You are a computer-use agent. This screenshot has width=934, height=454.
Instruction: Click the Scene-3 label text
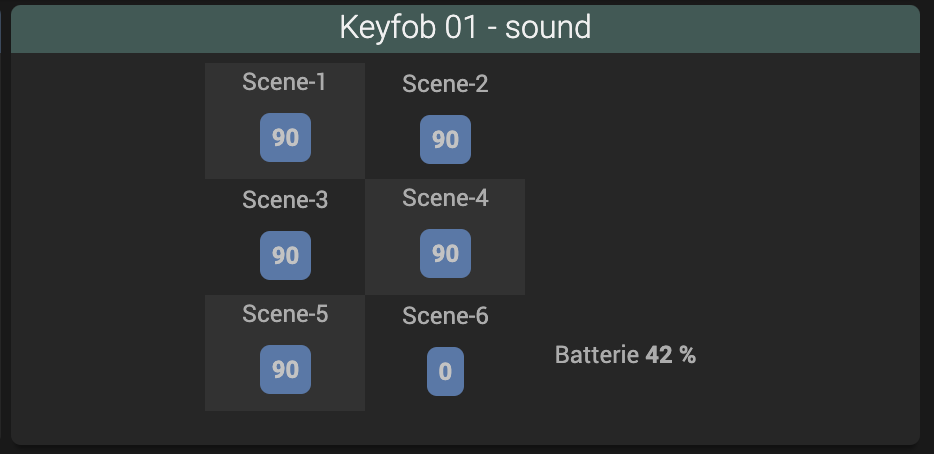(285, 200)
